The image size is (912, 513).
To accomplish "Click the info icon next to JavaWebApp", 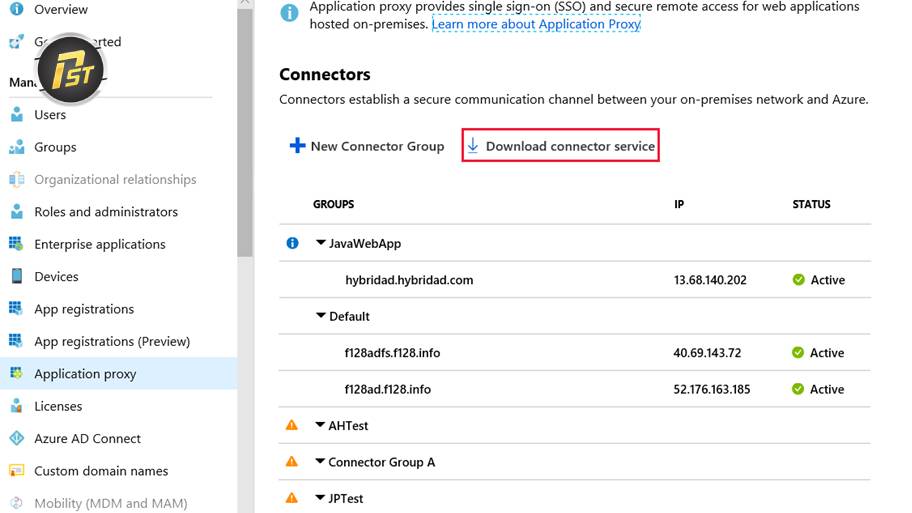I will pos(293,243).
